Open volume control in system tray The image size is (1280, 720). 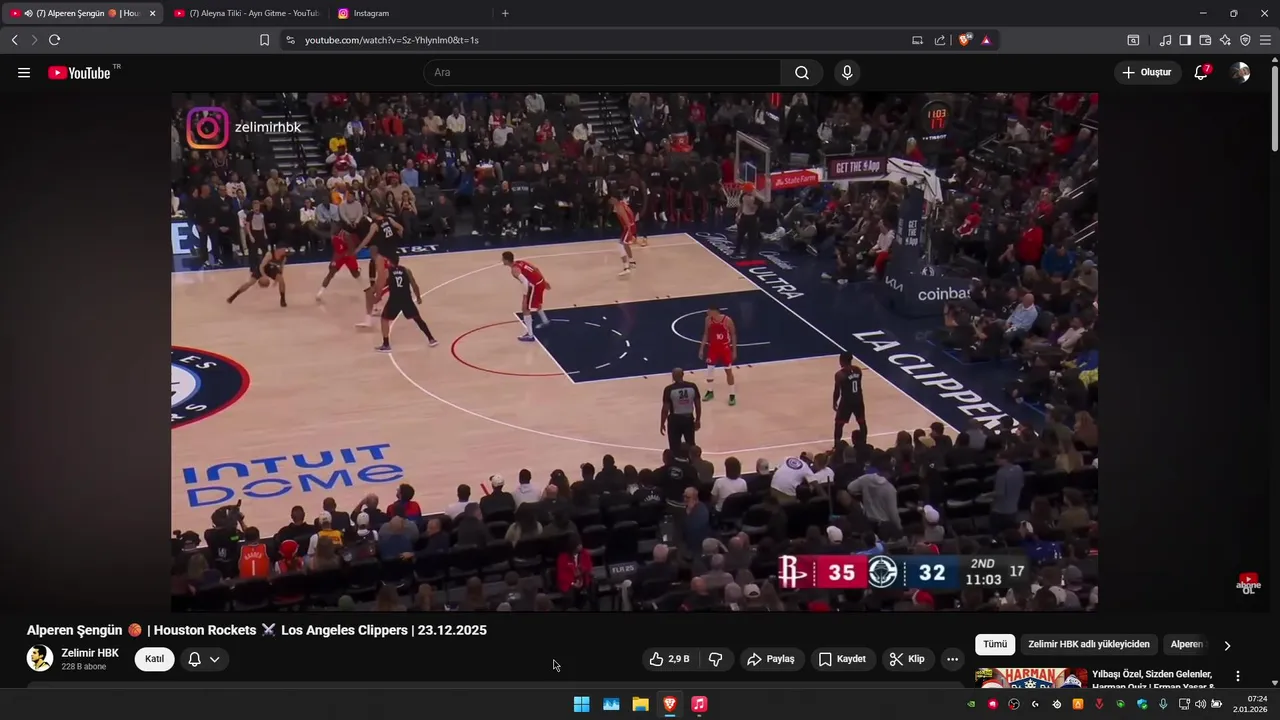[x=1199, y=704]
